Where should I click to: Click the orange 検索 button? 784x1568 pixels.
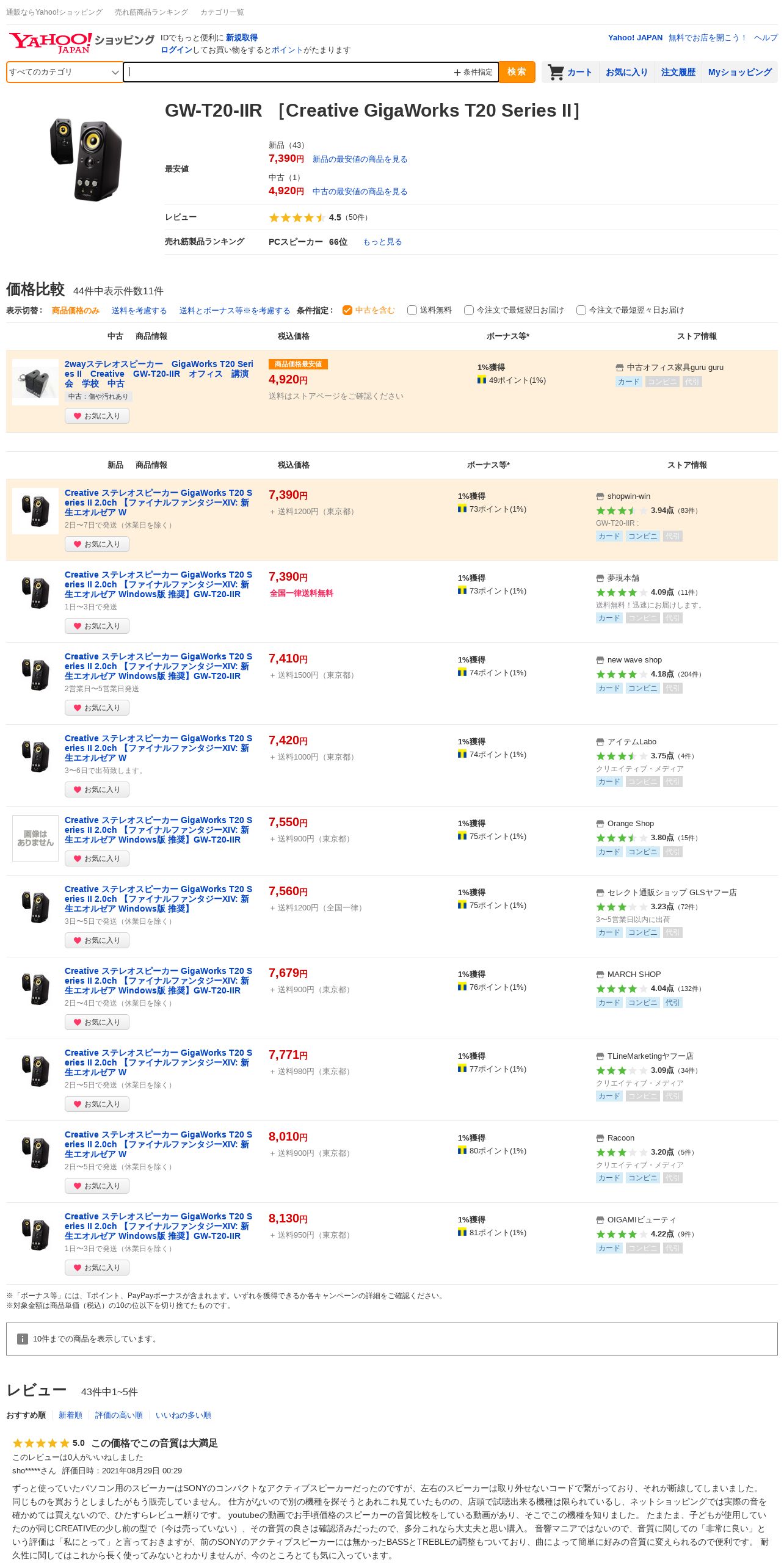tap(517, 72)
